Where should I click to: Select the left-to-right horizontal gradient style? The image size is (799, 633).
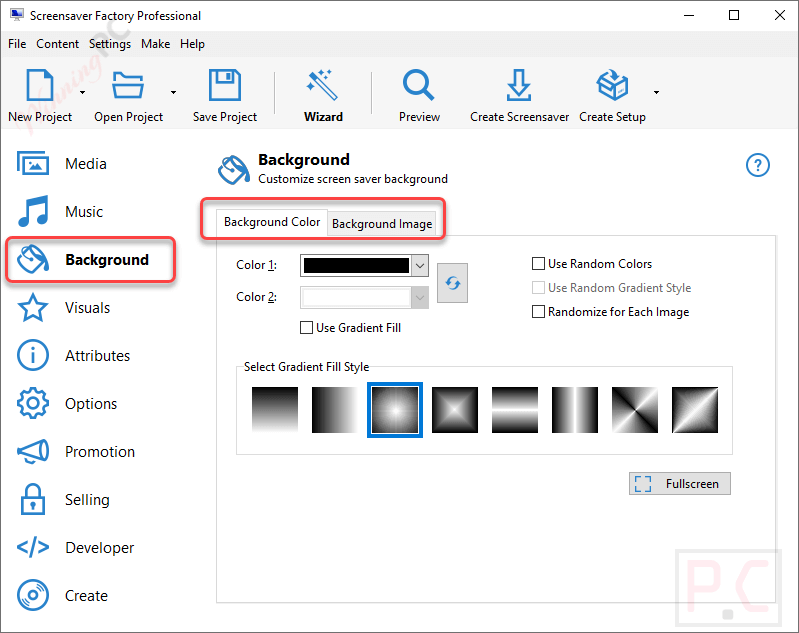pyautogui.click(x=335, y=410)
